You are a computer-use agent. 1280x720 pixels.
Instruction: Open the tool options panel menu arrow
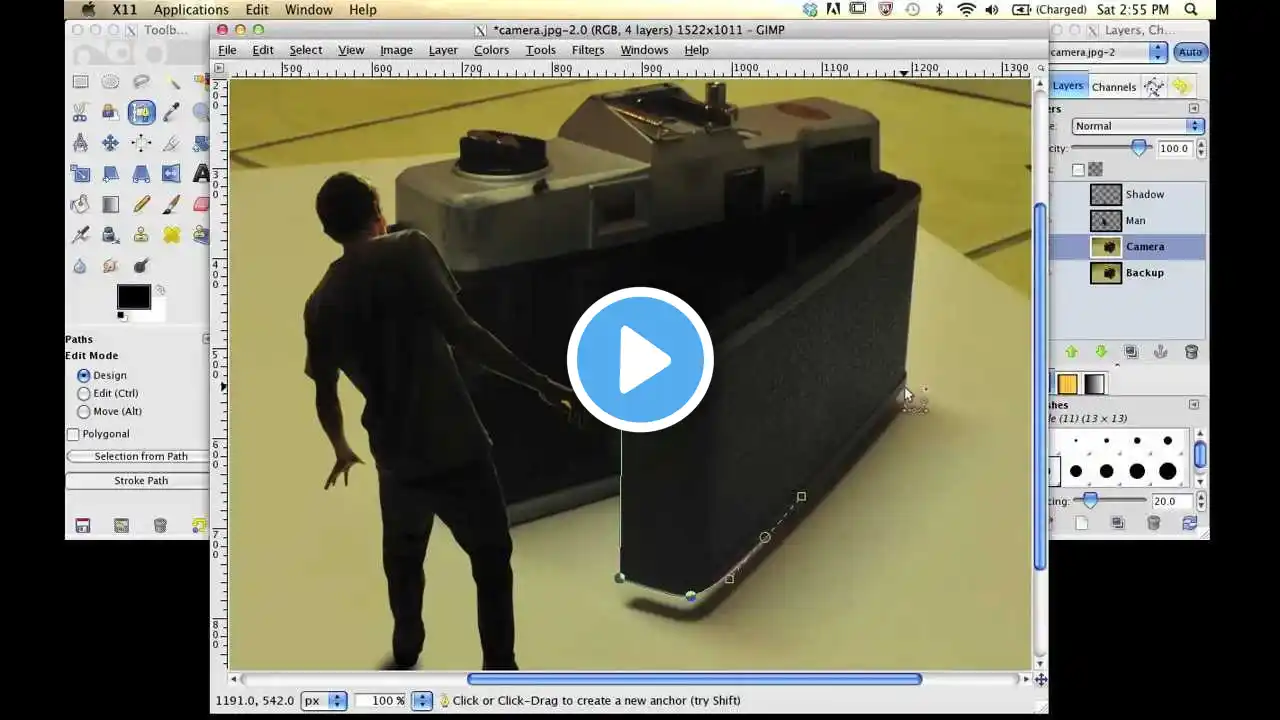(x=206, y=339)
